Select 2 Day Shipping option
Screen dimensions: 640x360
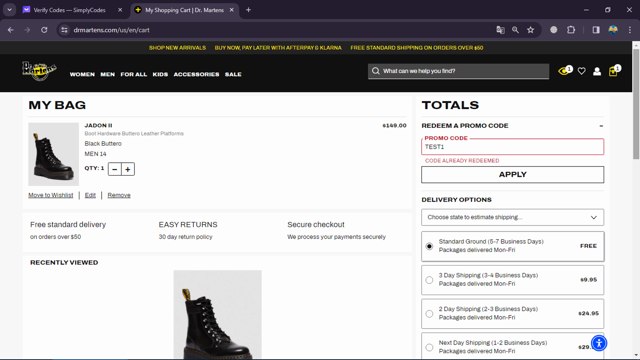tap(429, 314)
